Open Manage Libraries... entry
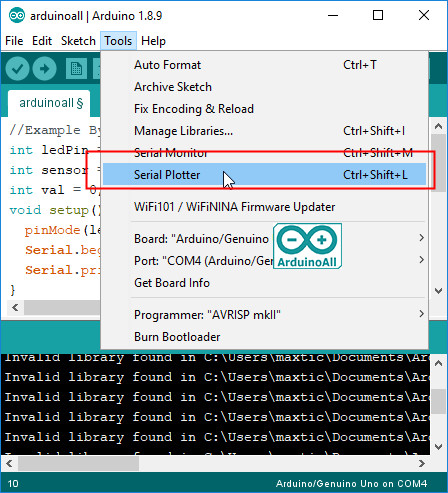 coord(264,131)
